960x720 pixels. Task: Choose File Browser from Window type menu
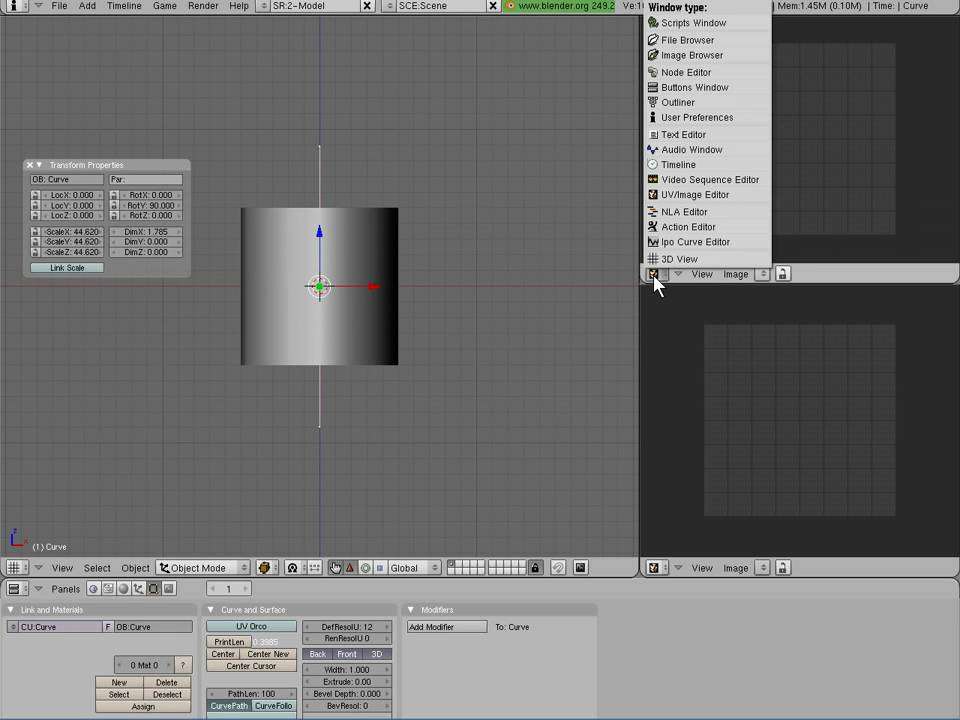coord(708,40)
